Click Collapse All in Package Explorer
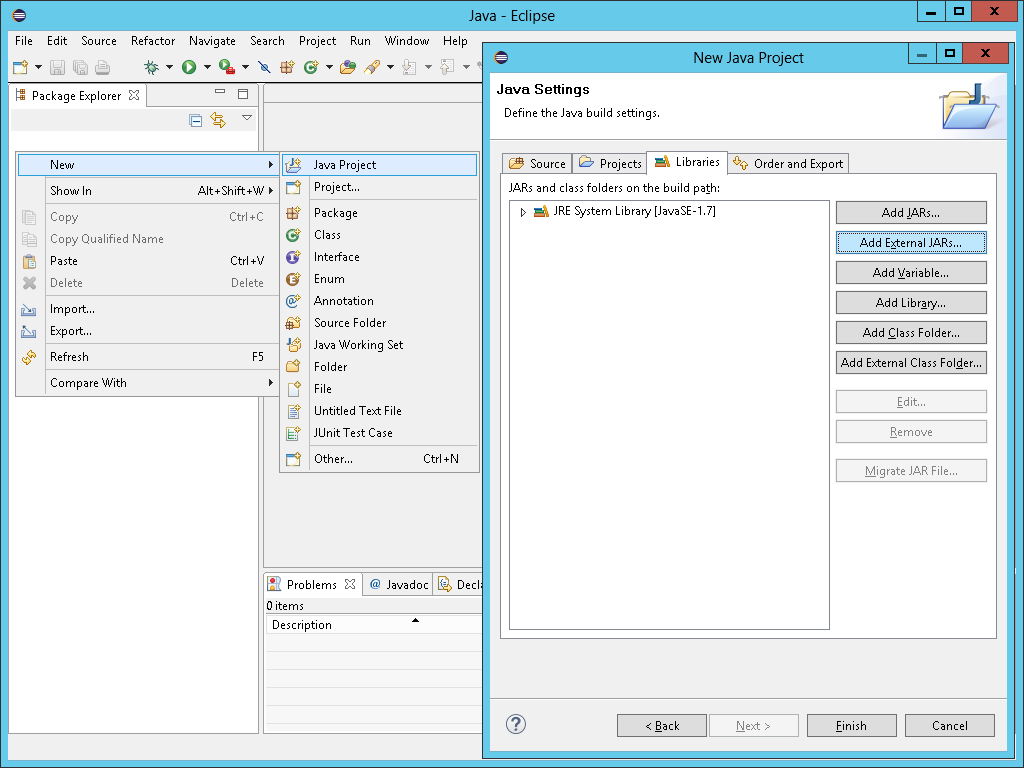 pos(196,120)
